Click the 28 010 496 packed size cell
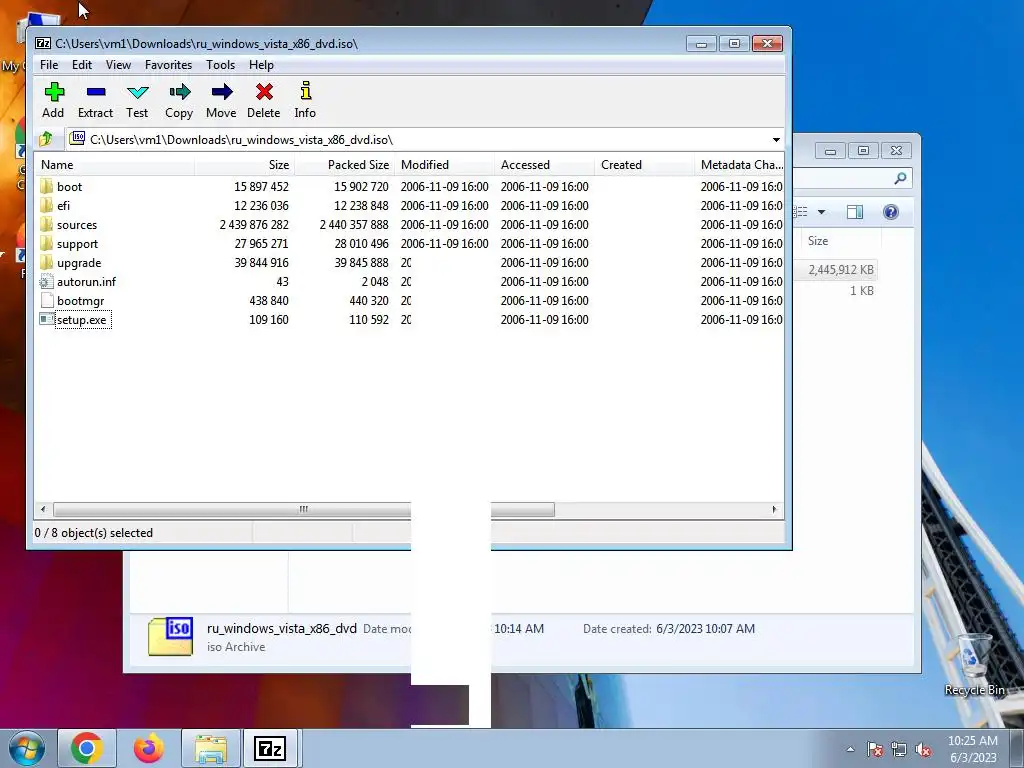 coord(361,244)
